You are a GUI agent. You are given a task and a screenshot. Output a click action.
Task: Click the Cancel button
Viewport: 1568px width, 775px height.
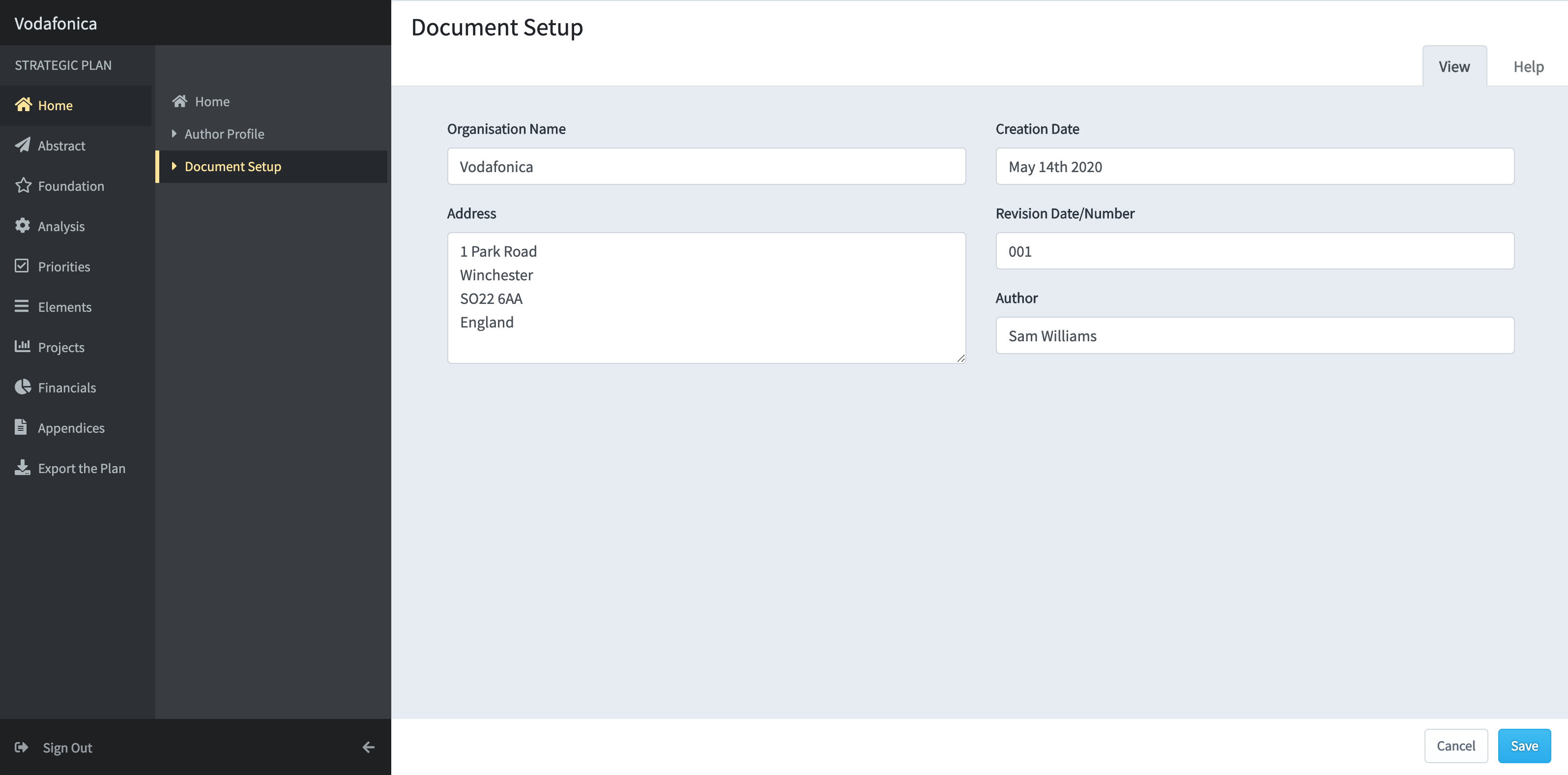[1455, 745]
